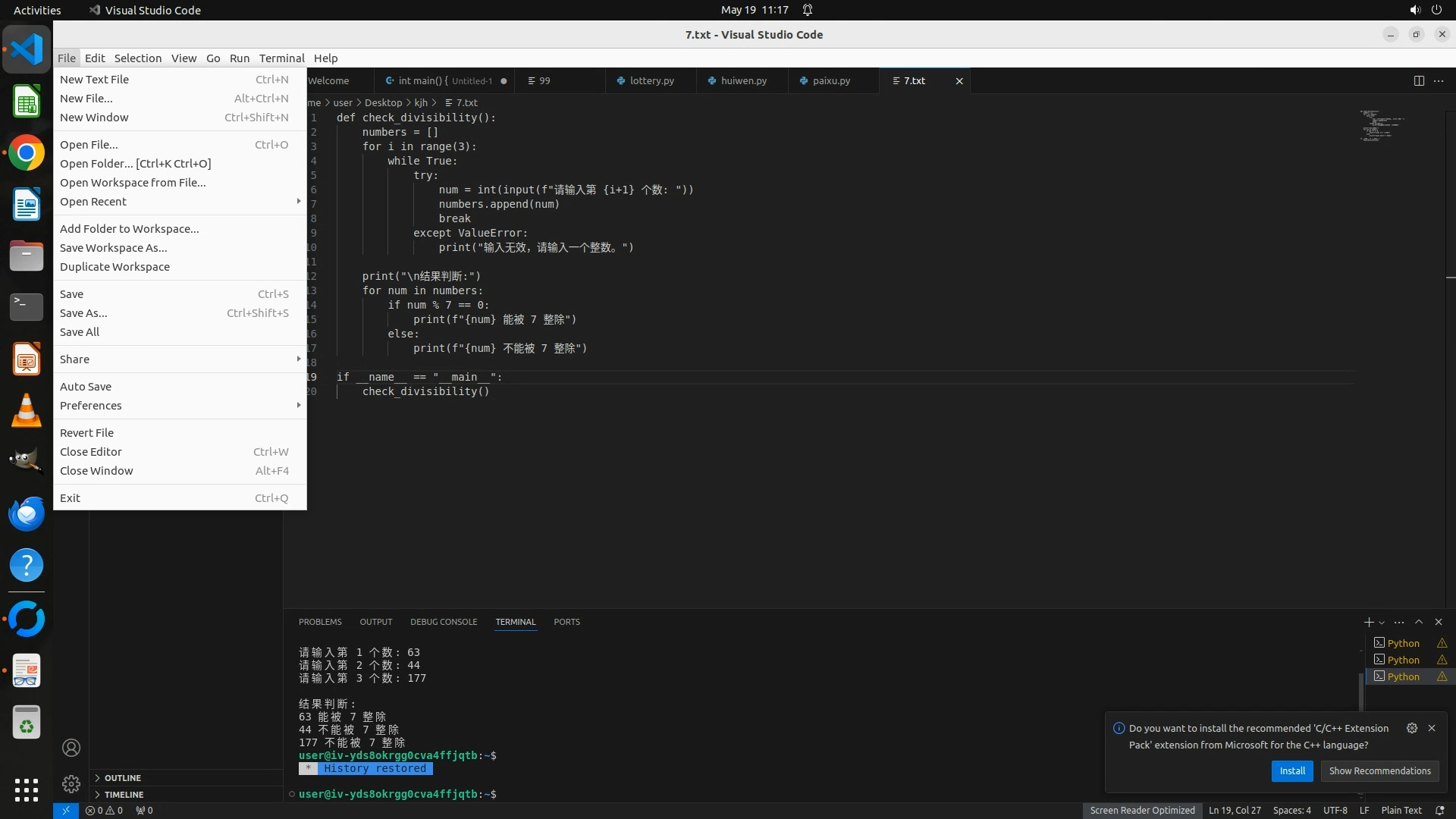The height and width of the screenshot is (819, 1456).
Task: Click the errors and warnings status indicator
Action: (104, 810)
